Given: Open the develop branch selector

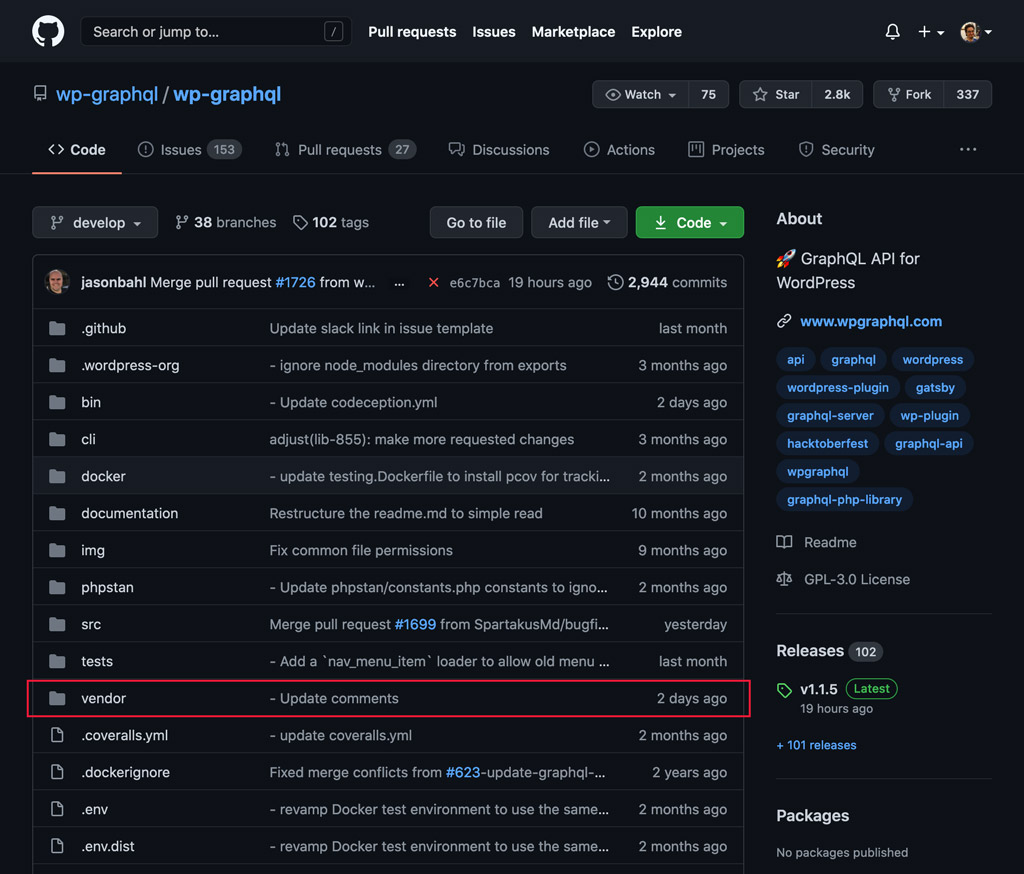Looking at the screenshot, I should [x=95, y=222].
